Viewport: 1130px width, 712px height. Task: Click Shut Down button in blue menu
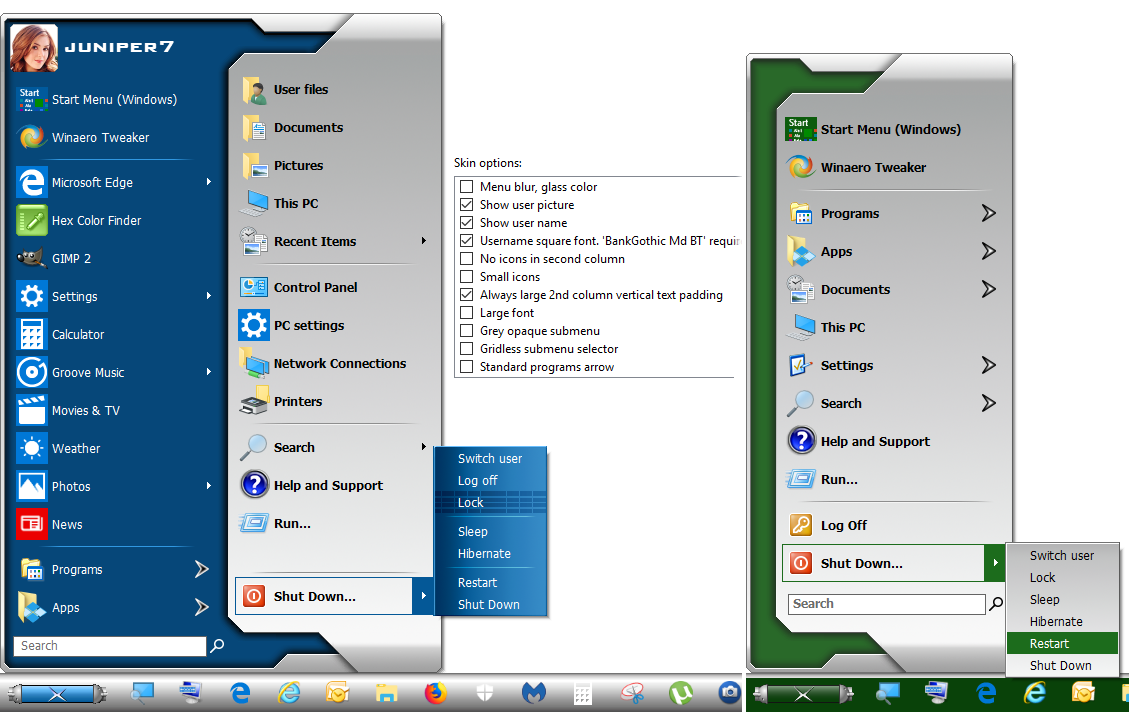tap(314, 596)
